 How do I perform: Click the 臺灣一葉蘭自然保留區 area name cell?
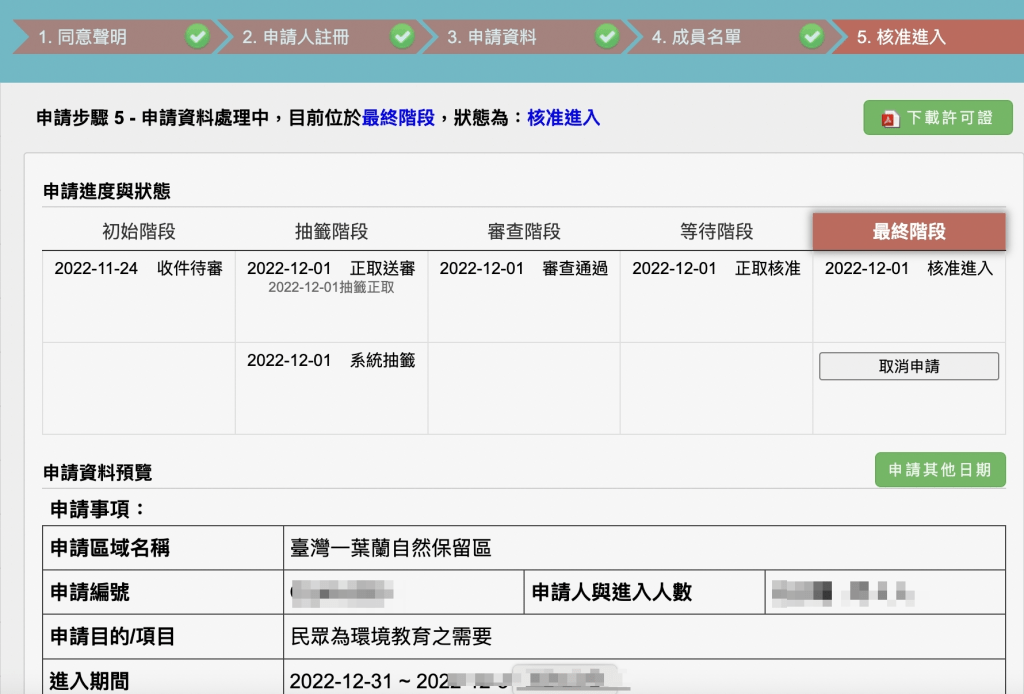[x=390, y=548]
